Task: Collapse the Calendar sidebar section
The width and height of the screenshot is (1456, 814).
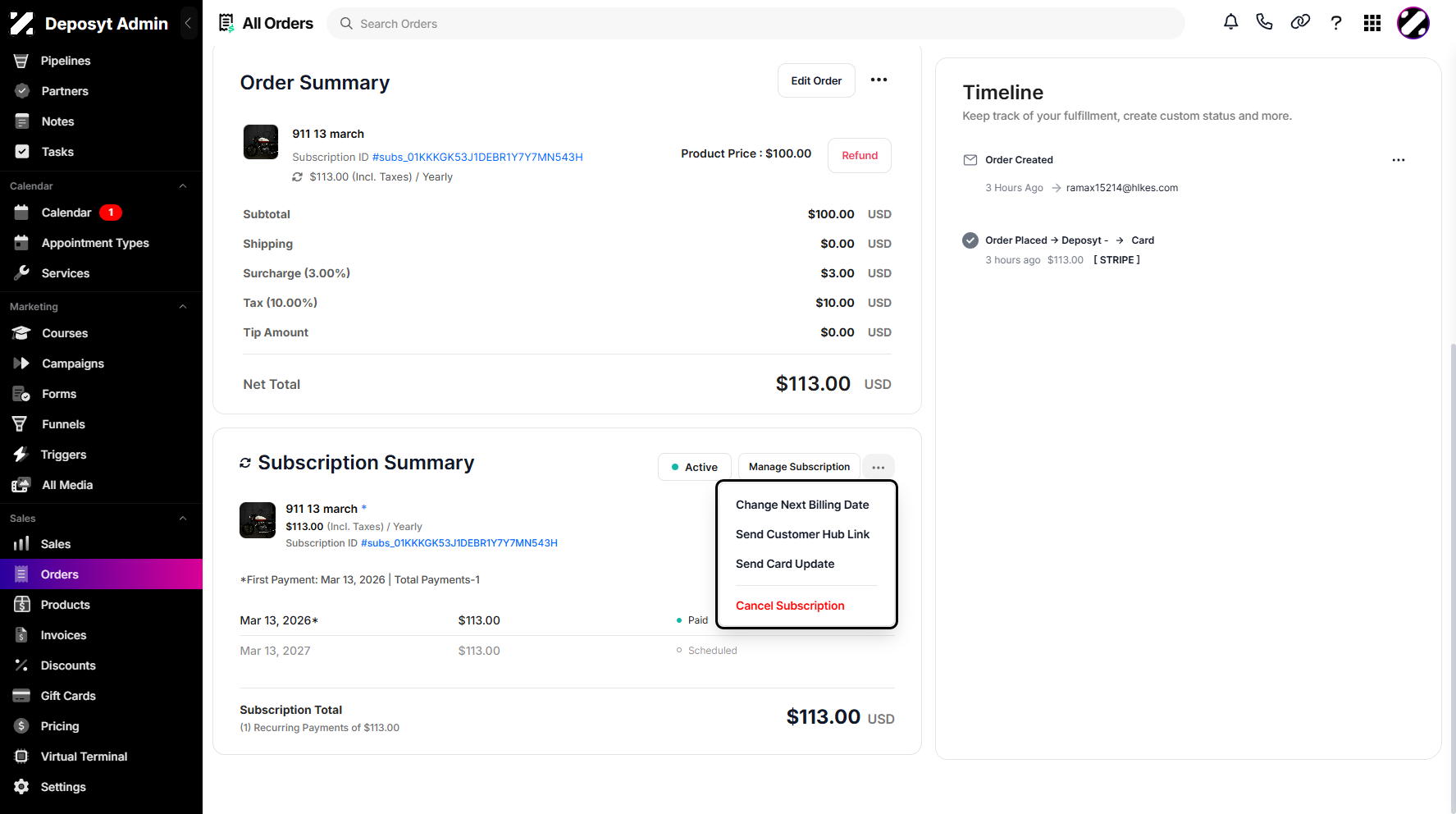Action: [183, 186]
